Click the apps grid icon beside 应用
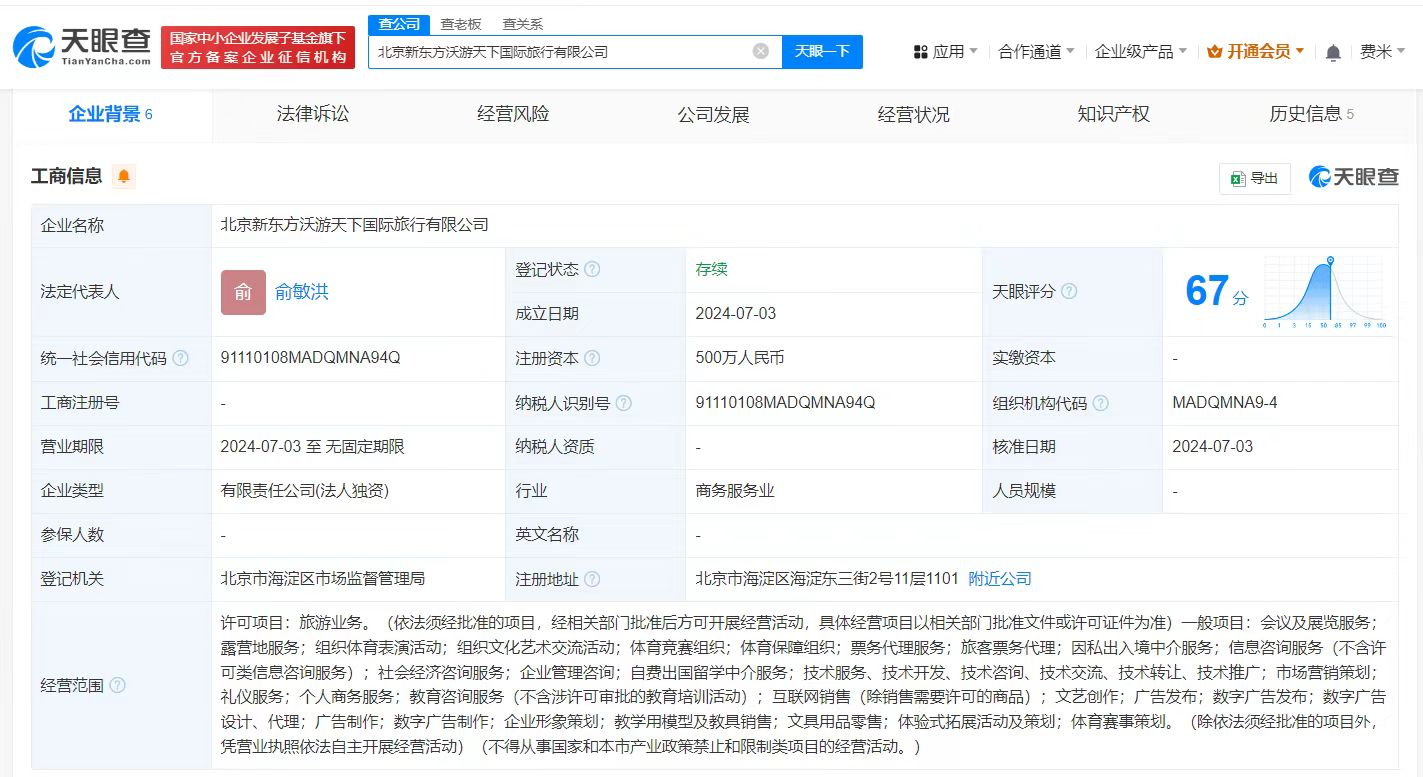Image resolution: width=1423 pixels, height=777 pixels. tap(921, 52)
